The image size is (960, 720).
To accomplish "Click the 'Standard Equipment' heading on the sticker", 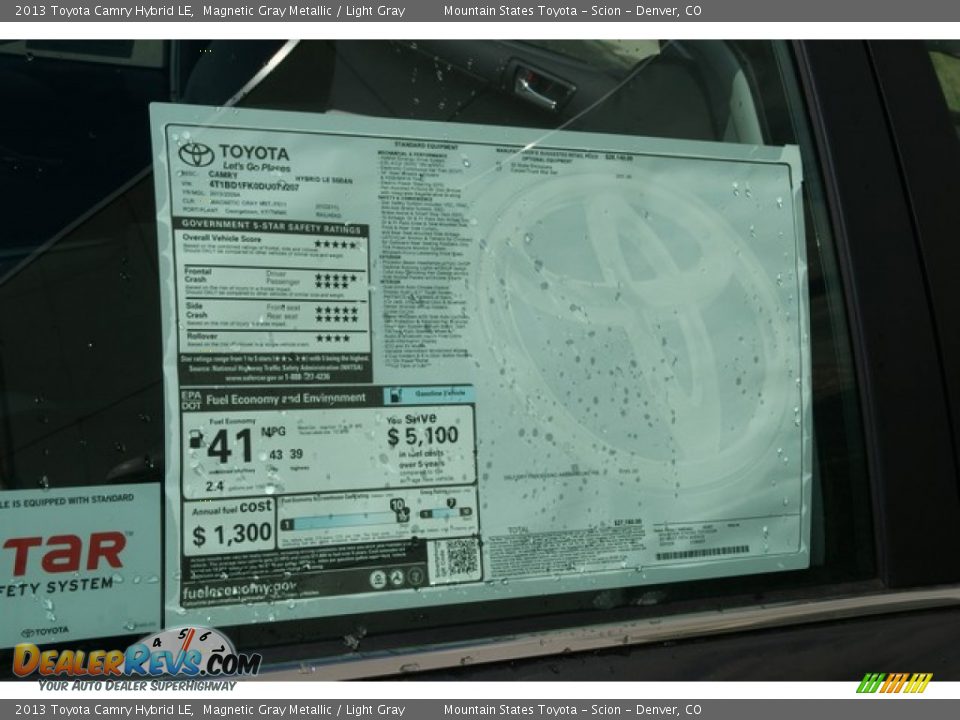I will [426, 146].
